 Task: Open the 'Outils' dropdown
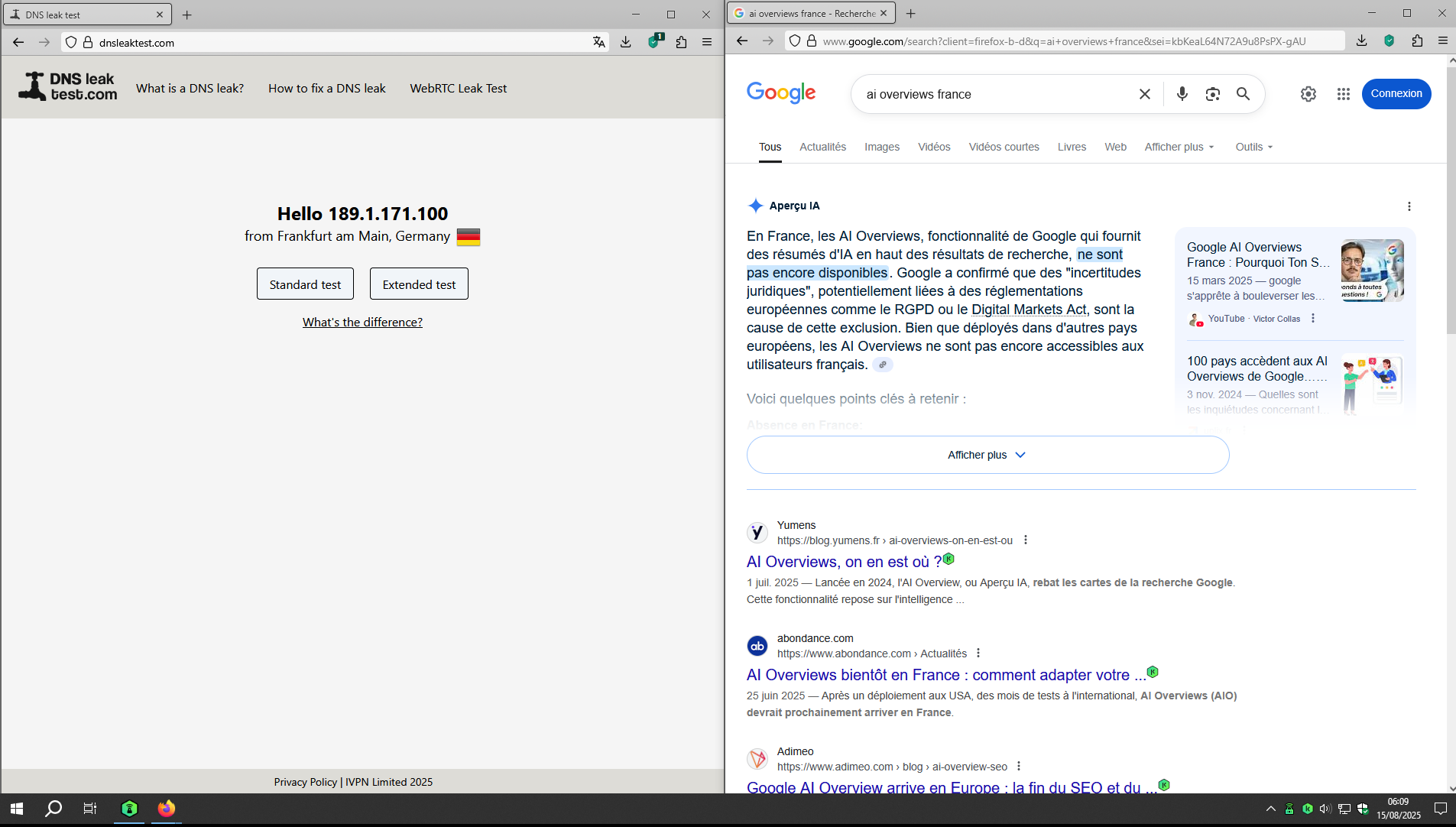click(x=1254, y=147)
